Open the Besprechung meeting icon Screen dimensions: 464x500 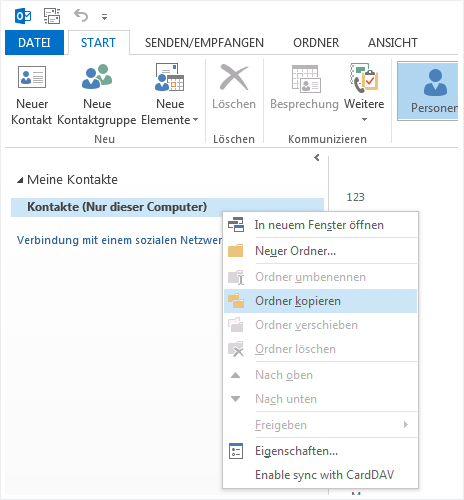pos(306,79)
